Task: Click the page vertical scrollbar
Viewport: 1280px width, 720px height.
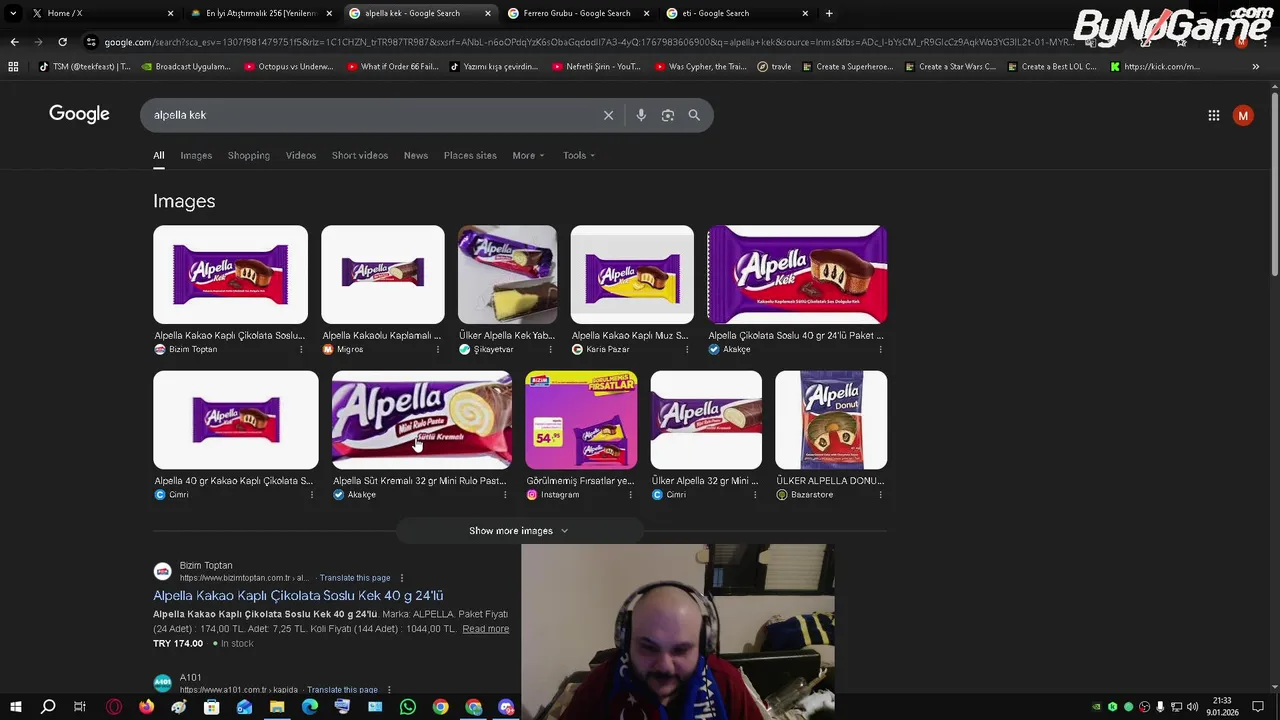Action: (1274, 182)
